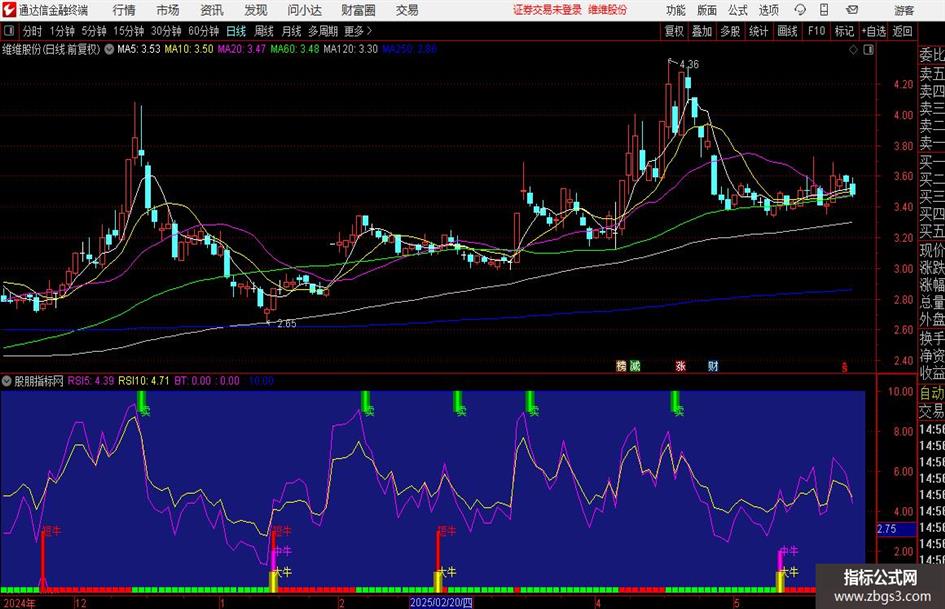Click the RSI5: 4.39 indicator value

90,381
